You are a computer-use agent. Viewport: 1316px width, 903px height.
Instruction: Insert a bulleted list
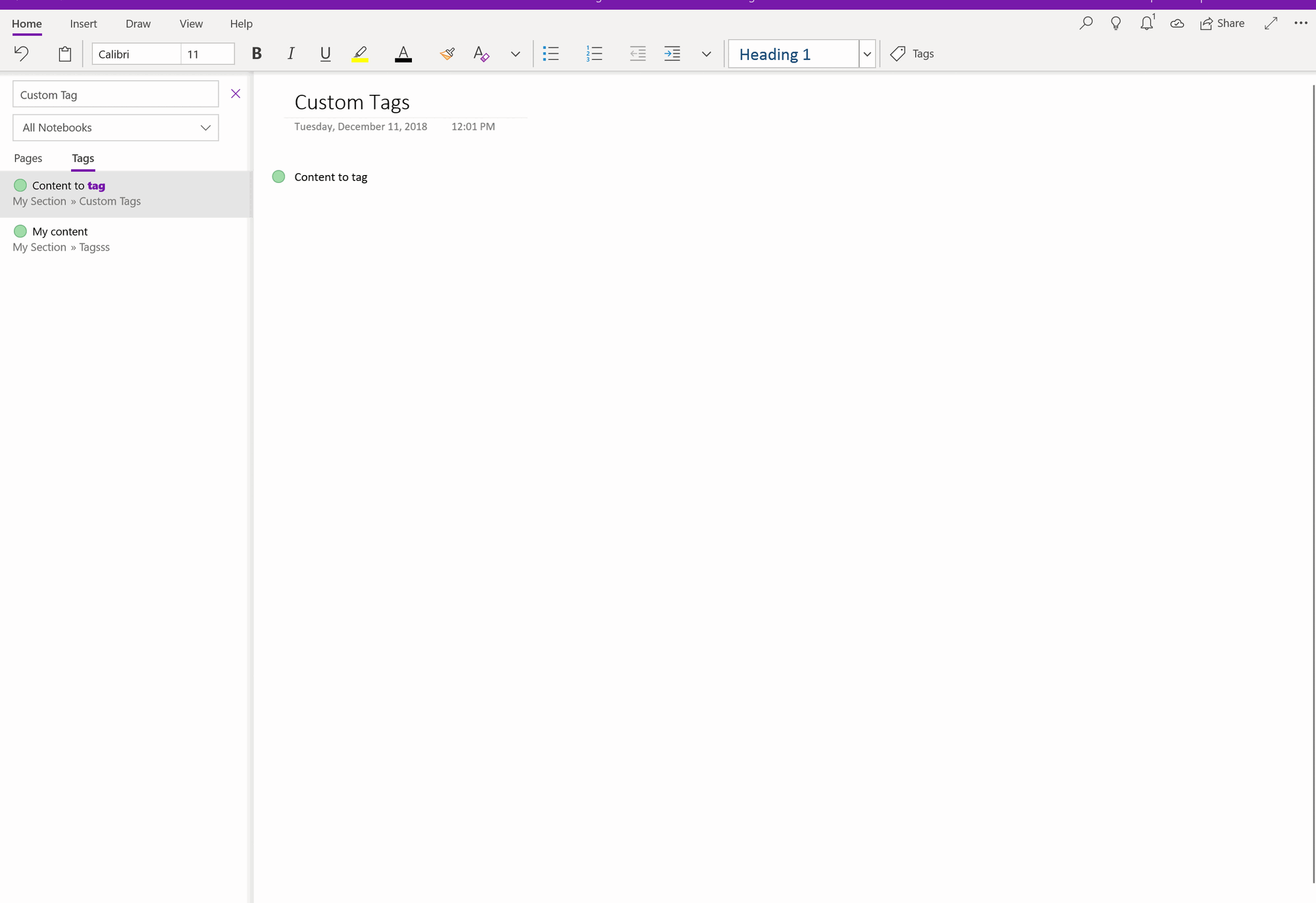(x=551, y=54)
